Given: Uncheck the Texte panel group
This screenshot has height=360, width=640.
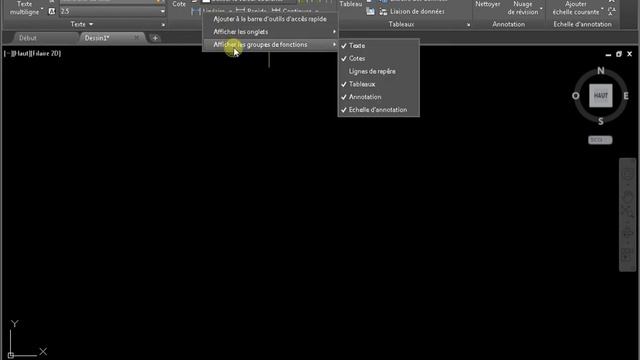Looking at the screenshot, I should point(378,46).
